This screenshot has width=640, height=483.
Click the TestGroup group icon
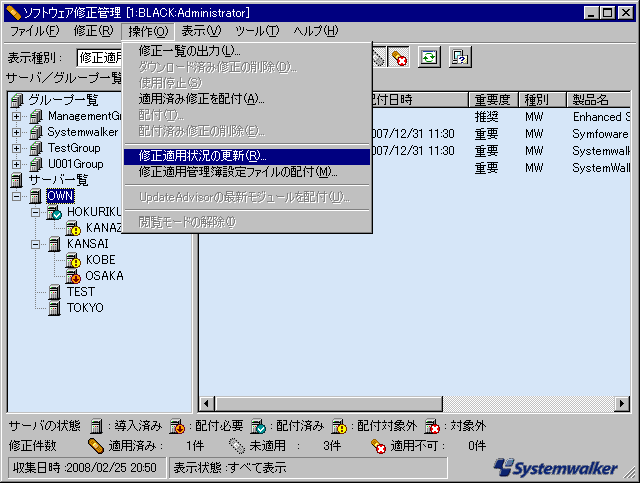point(36,148)
